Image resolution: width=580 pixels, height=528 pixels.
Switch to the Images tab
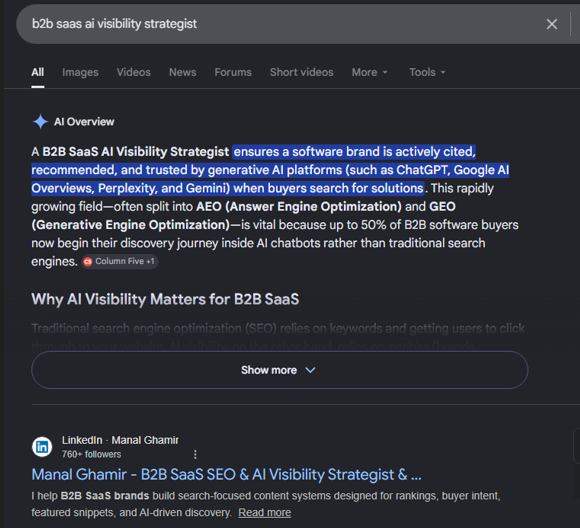click(80, 72)
